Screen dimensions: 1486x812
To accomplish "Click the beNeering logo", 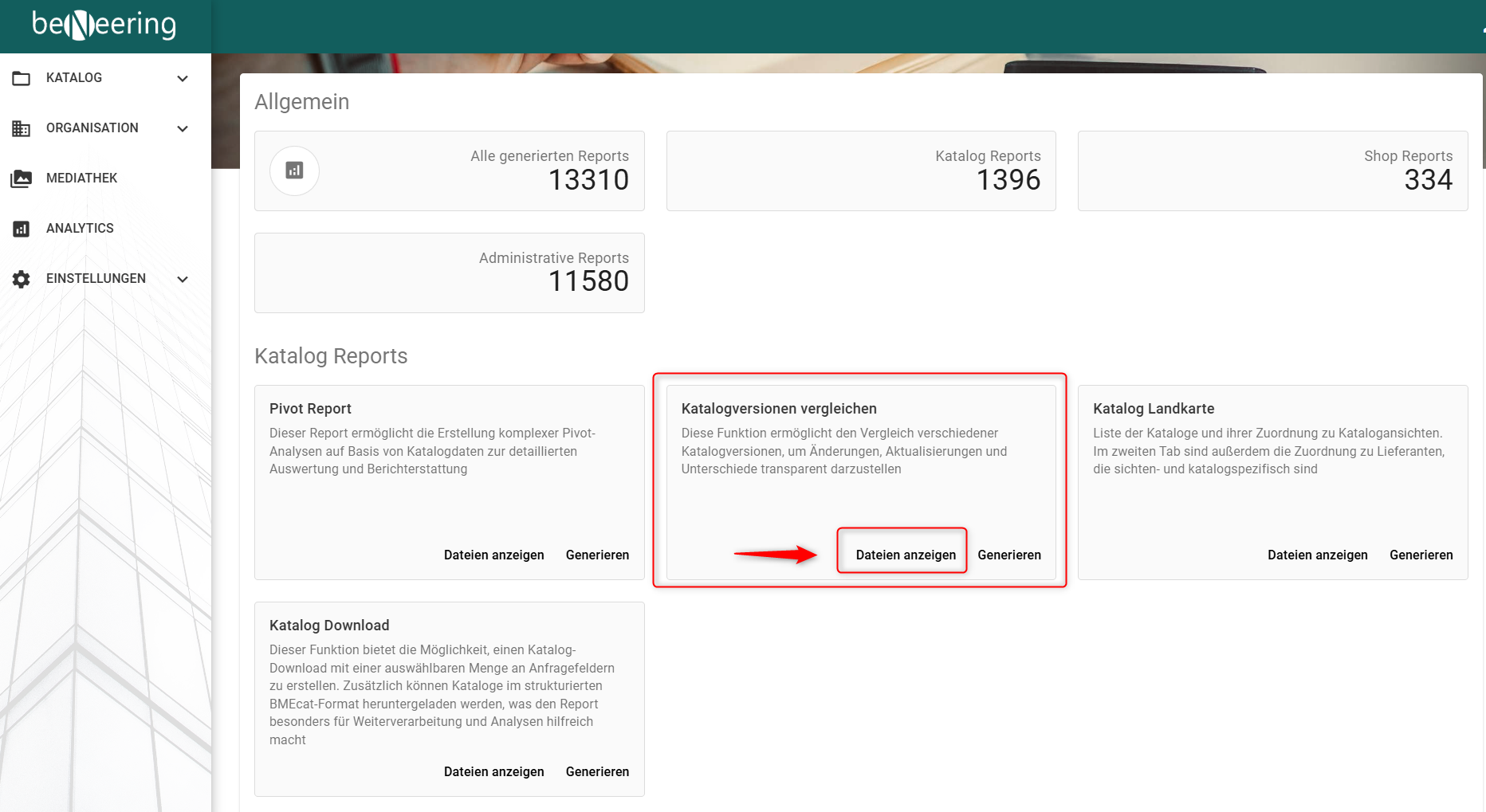I will pyautogui.click(x=104, y=25).
